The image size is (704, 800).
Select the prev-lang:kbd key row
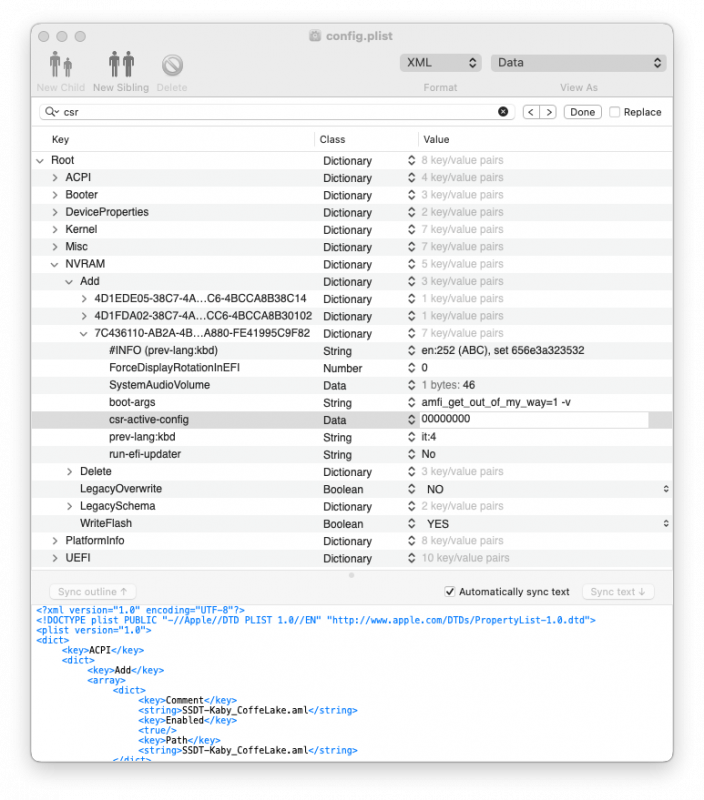coord(142,437)
